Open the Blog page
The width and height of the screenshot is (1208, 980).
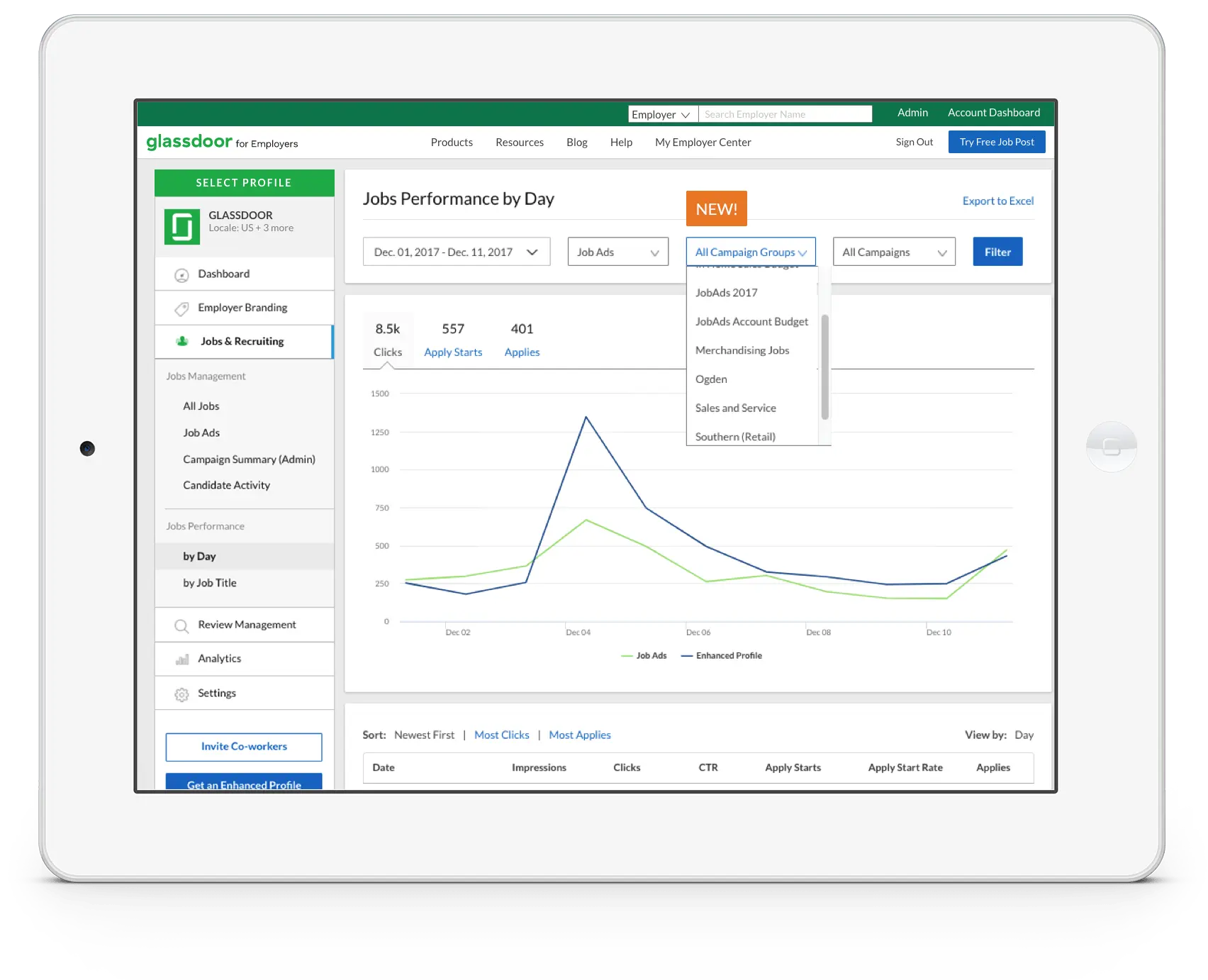(577, 142)
